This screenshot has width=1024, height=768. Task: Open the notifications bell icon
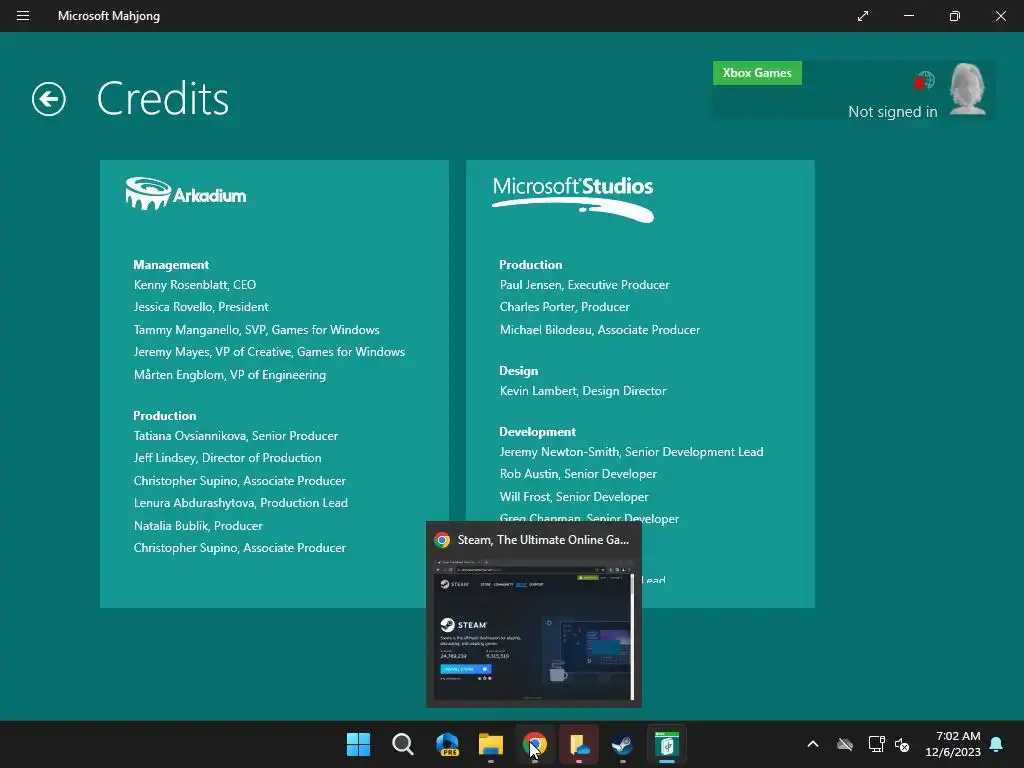[x=996, y=744]
